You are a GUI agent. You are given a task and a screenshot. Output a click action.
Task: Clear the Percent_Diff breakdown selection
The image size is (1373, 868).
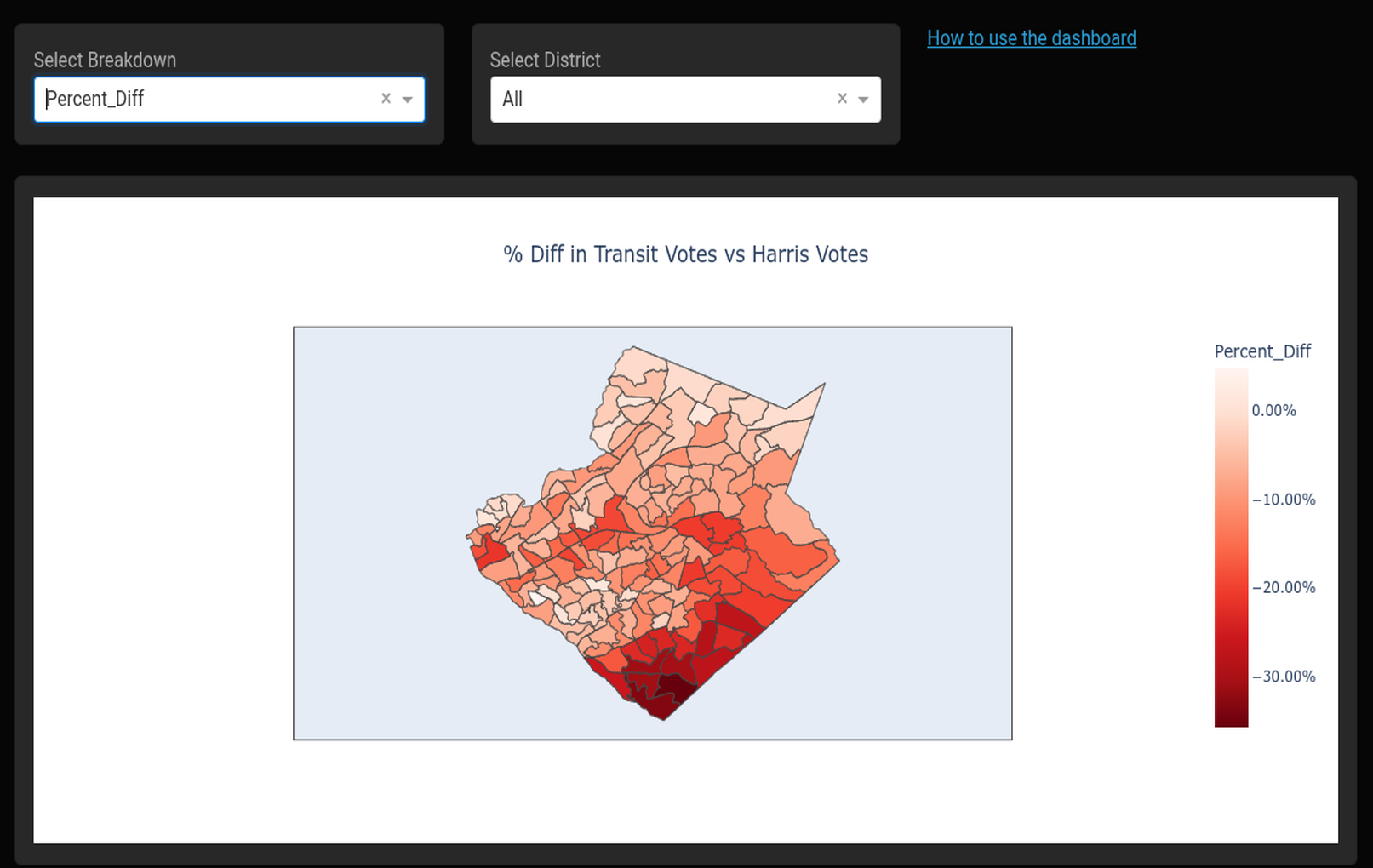(386, 99)
